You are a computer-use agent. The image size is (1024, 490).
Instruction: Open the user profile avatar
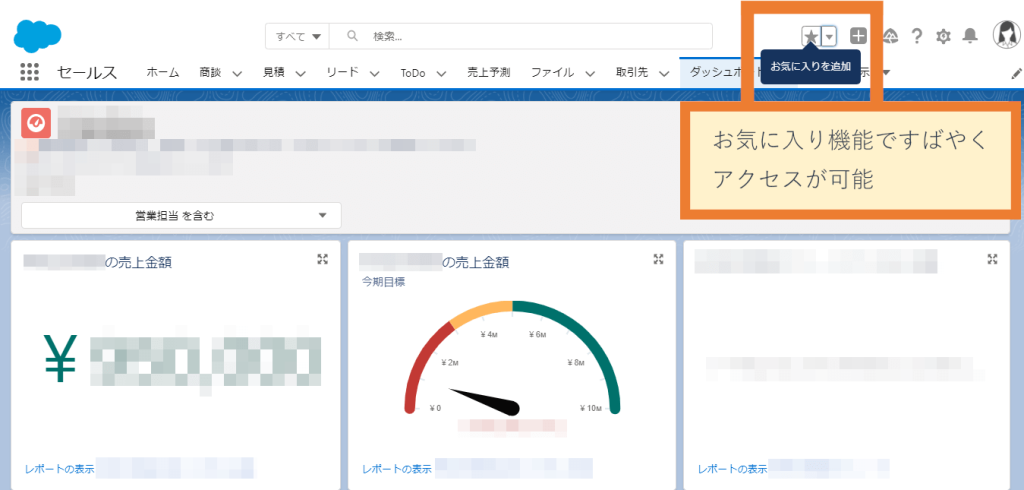[x=1007, y=36]
